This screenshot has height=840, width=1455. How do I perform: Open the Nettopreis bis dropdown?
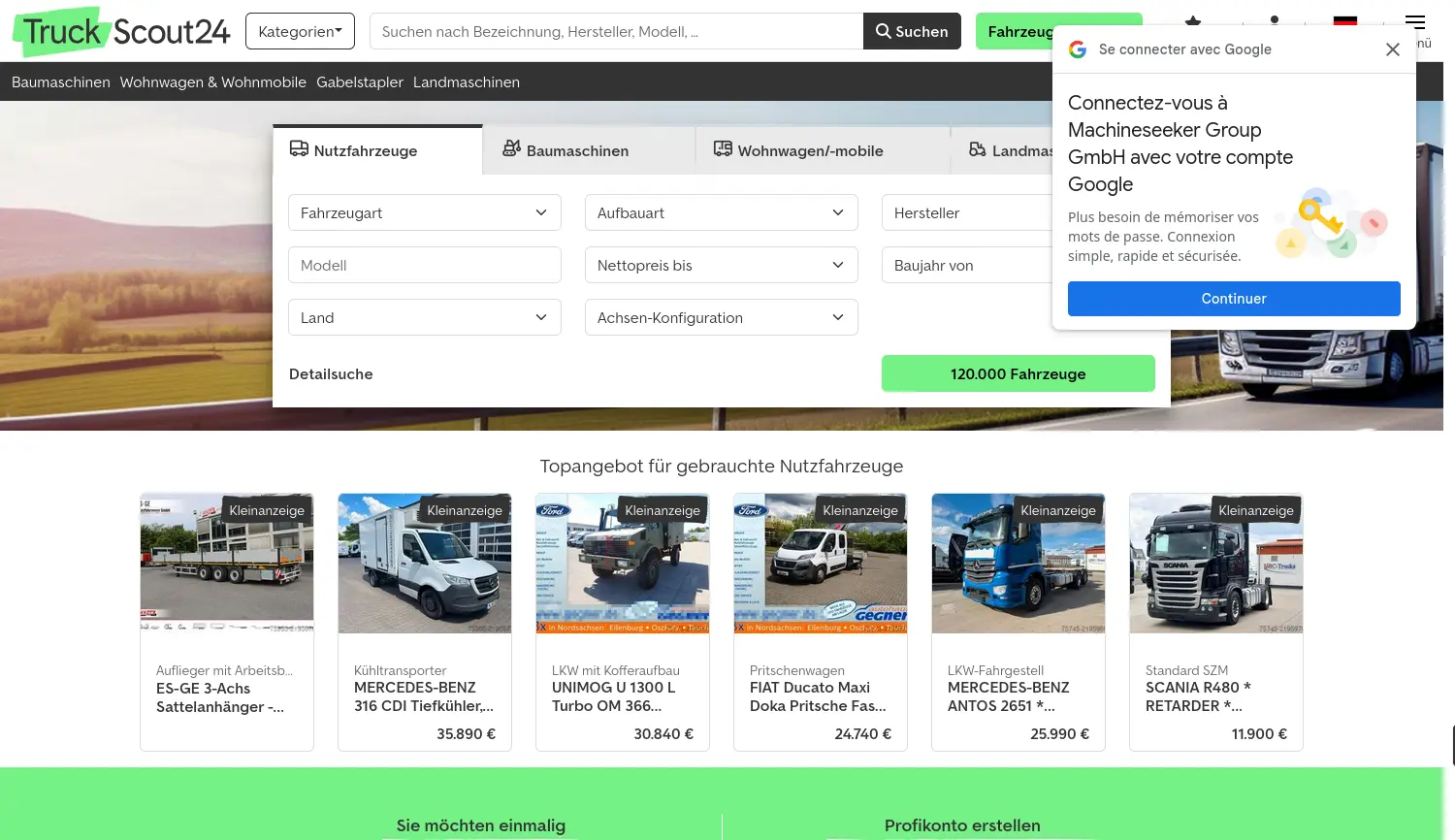coord(722,265)
